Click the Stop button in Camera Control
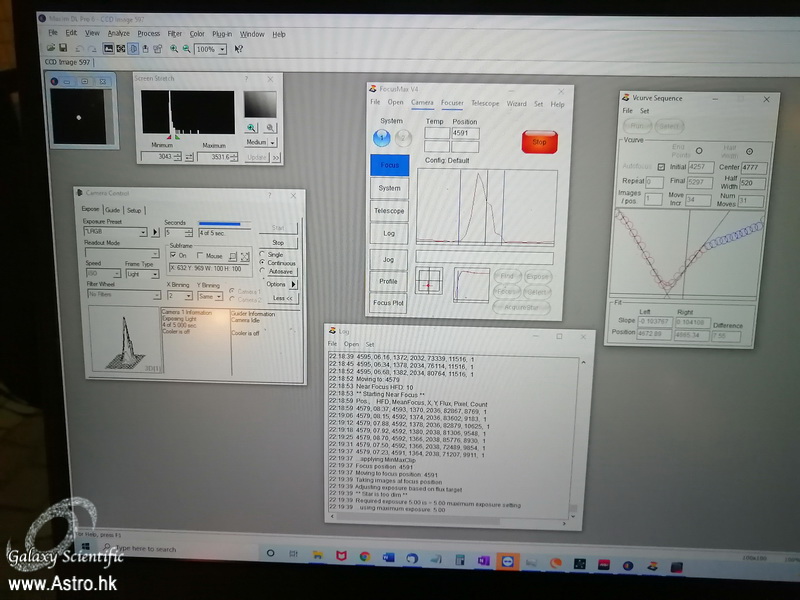The height and width of the screenshot is (600, 800). [278, 242]
